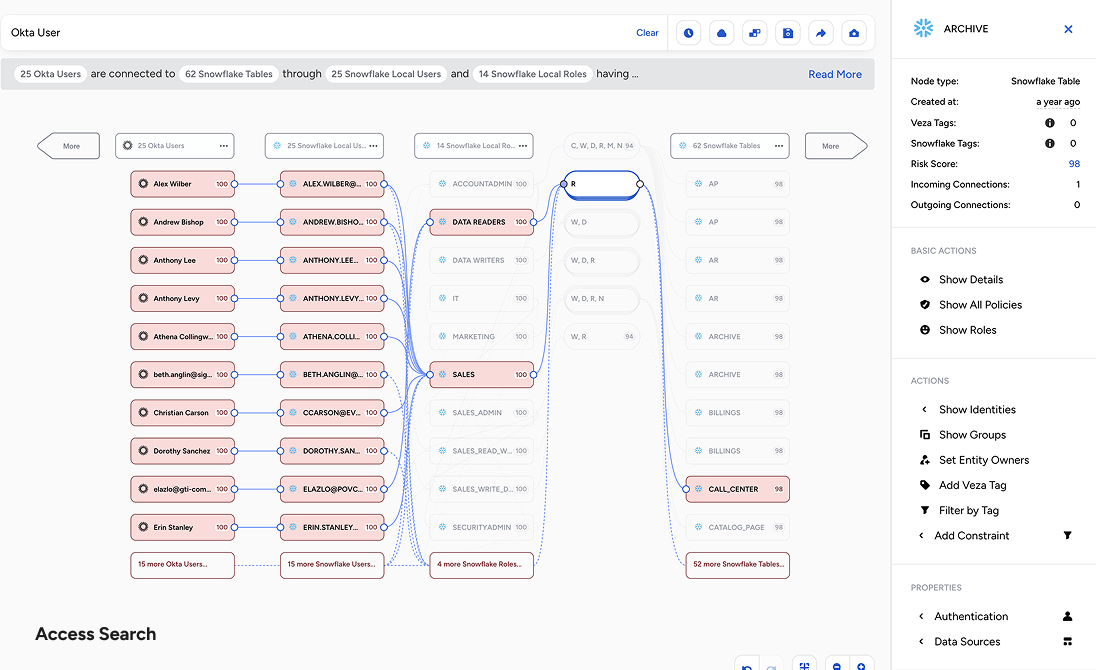Click the 62 Snowflake Tables summary chip
This screenshot has height=670, width=1096.
229,74
